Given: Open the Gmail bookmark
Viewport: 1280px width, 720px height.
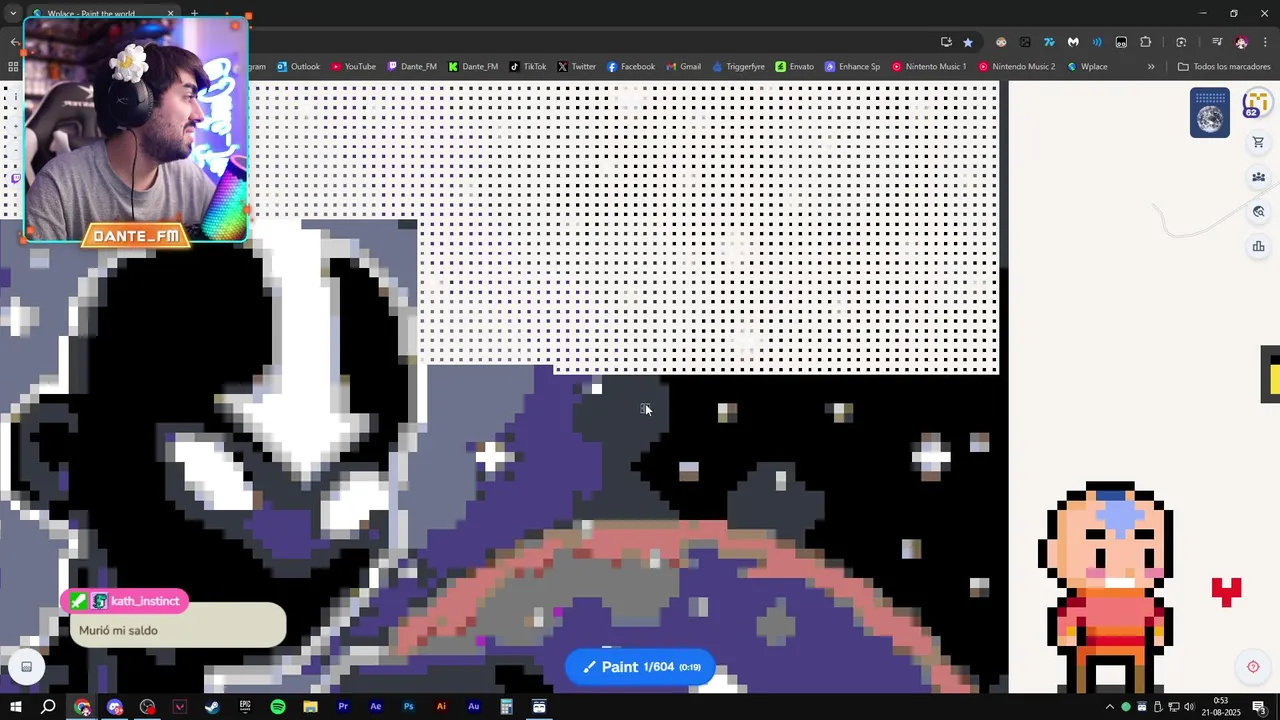Looking at the screenshot, I should (x=683, y=67).
